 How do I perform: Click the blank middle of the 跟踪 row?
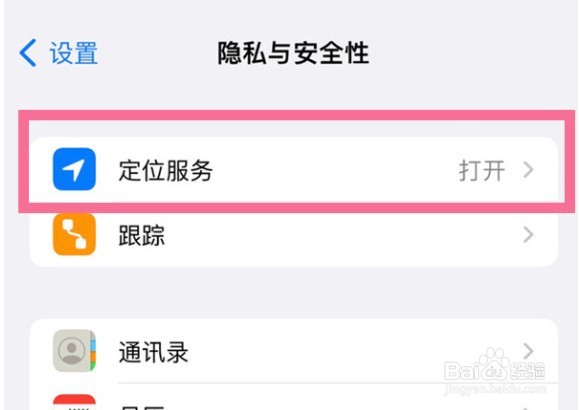[x=343, y=235]
